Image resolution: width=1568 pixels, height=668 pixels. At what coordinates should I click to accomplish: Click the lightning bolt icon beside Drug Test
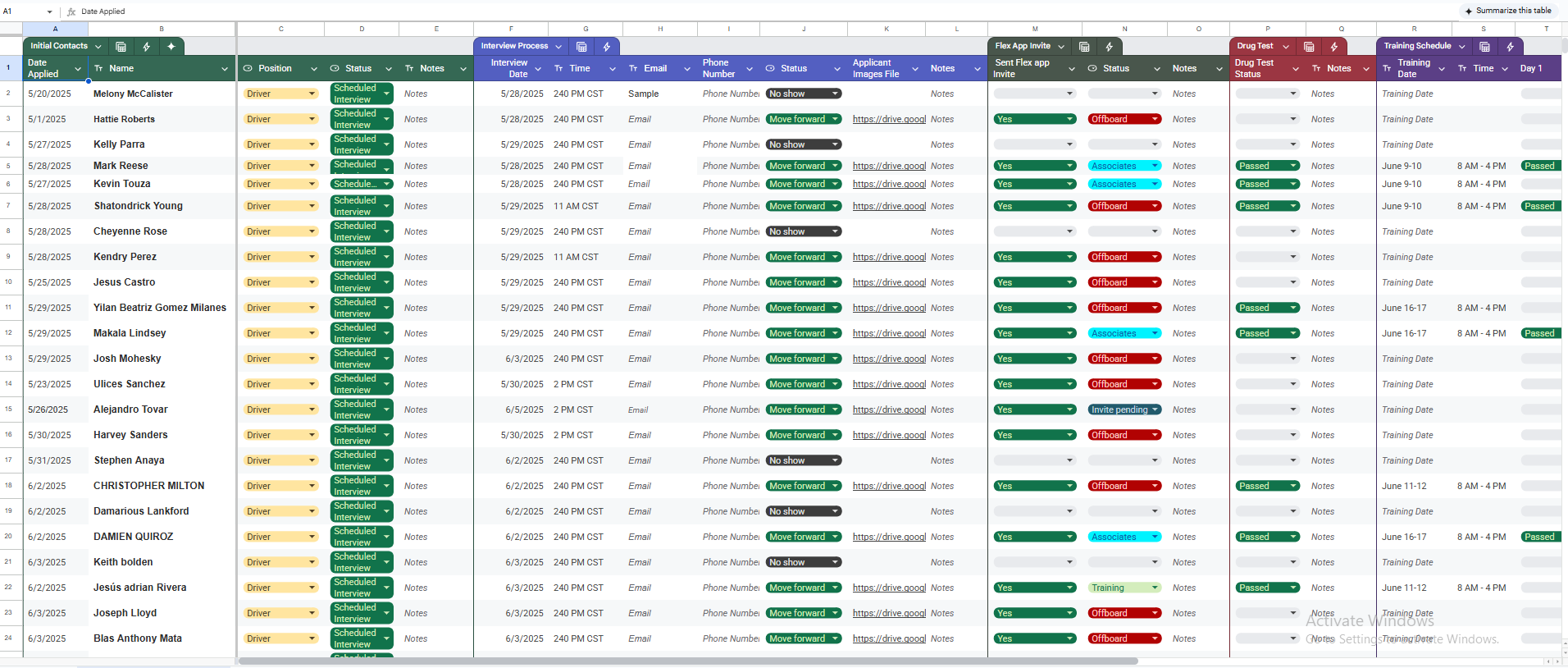pyautogui.click(x=1334, y=47)
